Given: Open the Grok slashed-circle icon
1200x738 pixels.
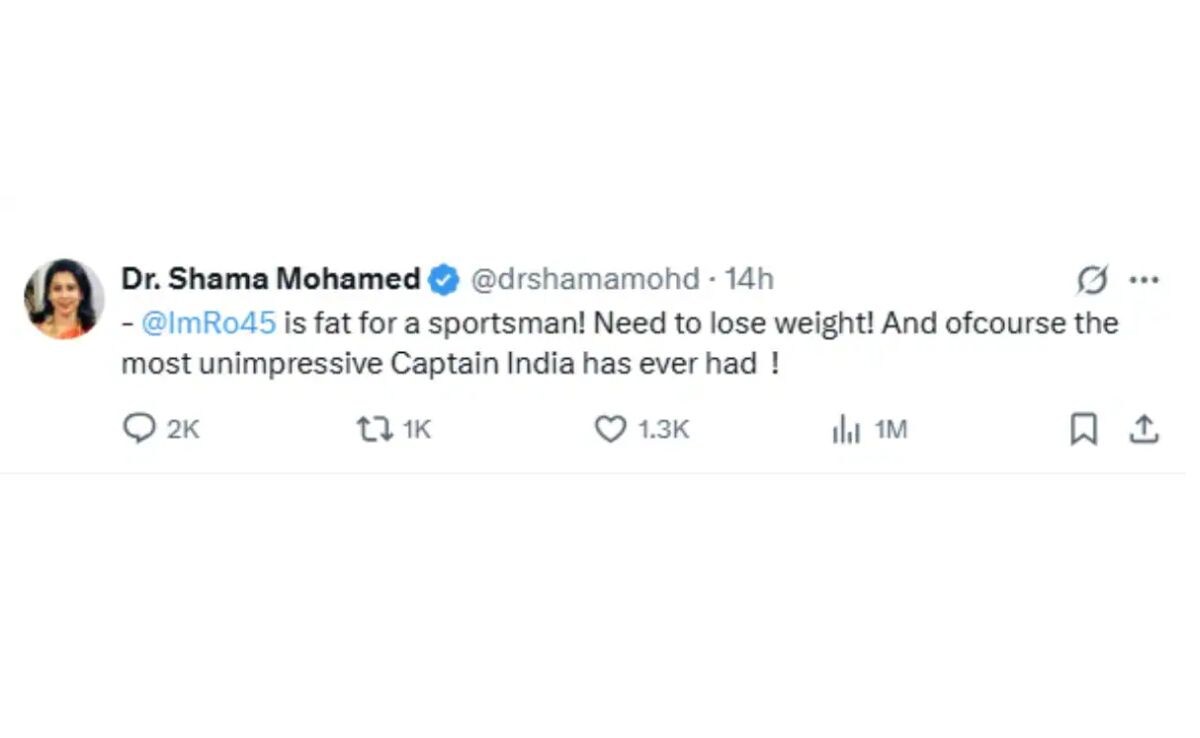Looking at the screenshot, I should point(1092,281).
